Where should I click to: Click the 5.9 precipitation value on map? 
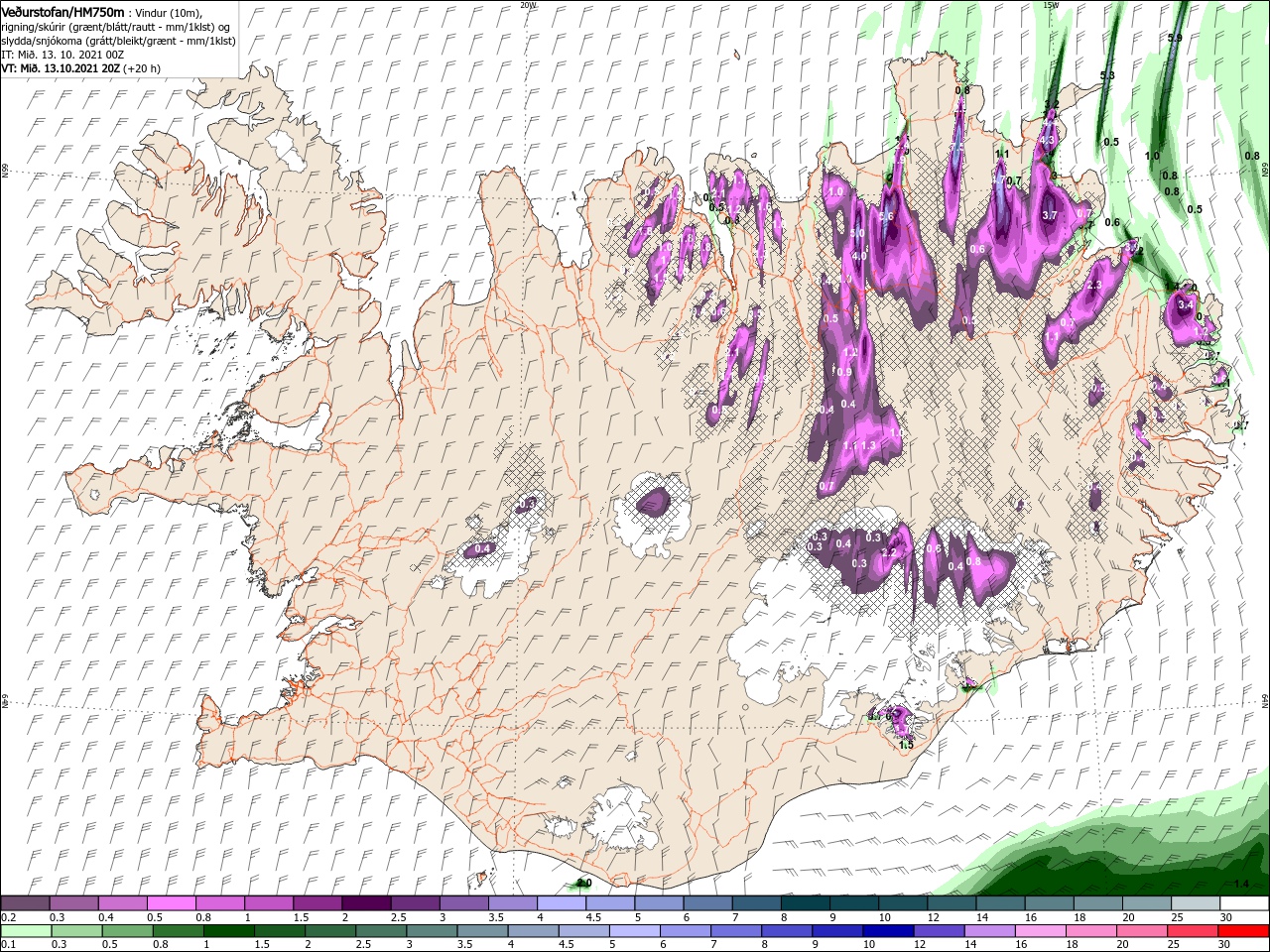point(1176,38)
